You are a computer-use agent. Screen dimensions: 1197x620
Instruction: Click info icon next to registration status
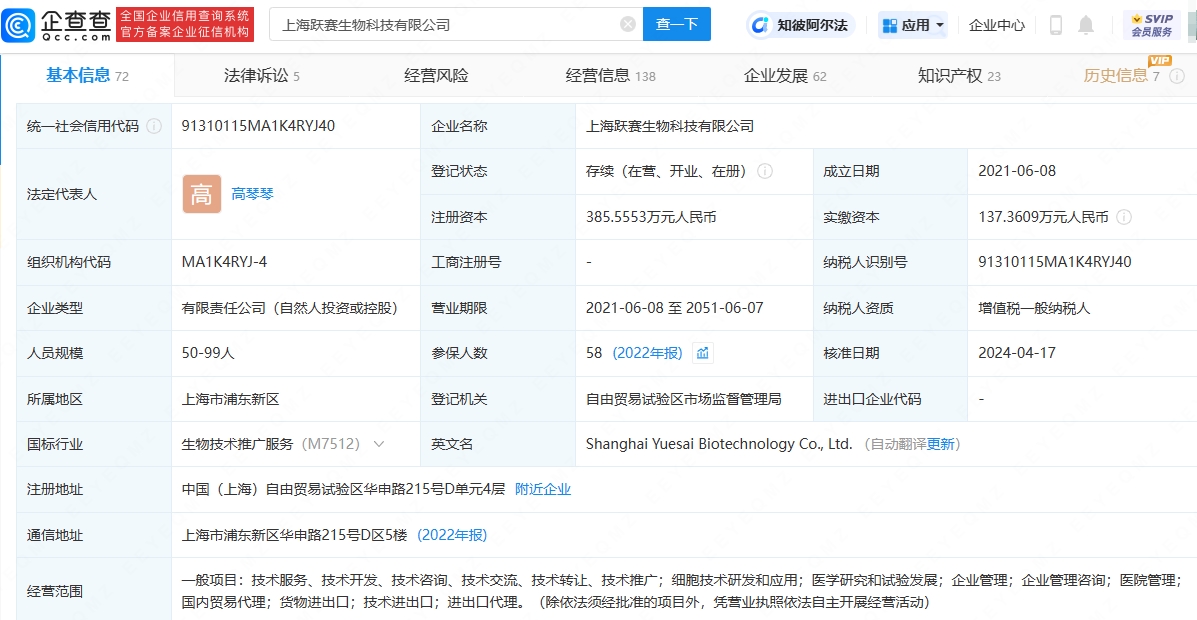point(765,171)
